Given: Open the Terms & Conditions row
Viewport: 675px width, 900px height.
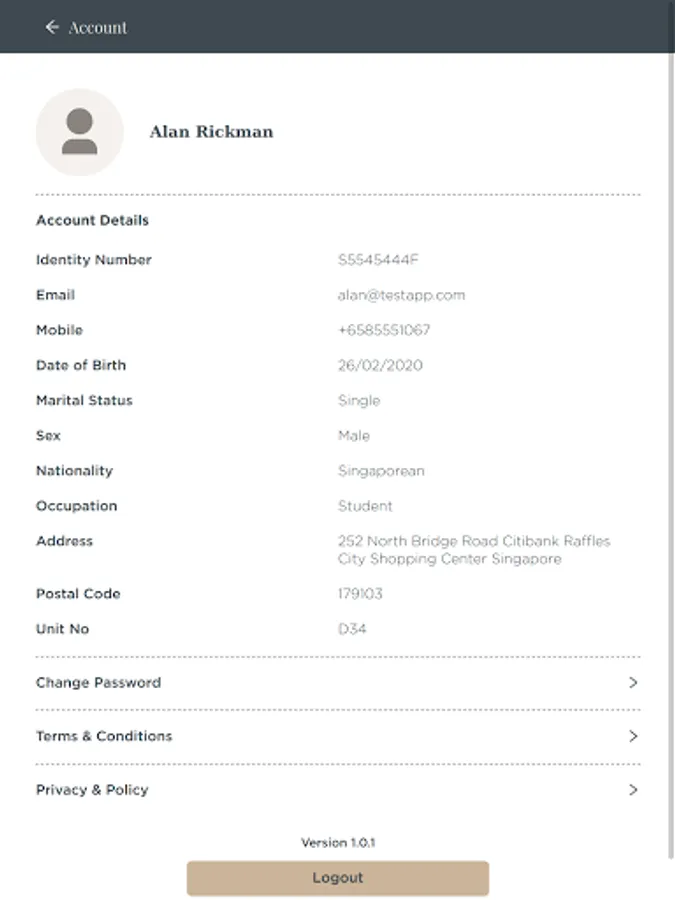Looking at the screenshot, I should pos(104,736).
